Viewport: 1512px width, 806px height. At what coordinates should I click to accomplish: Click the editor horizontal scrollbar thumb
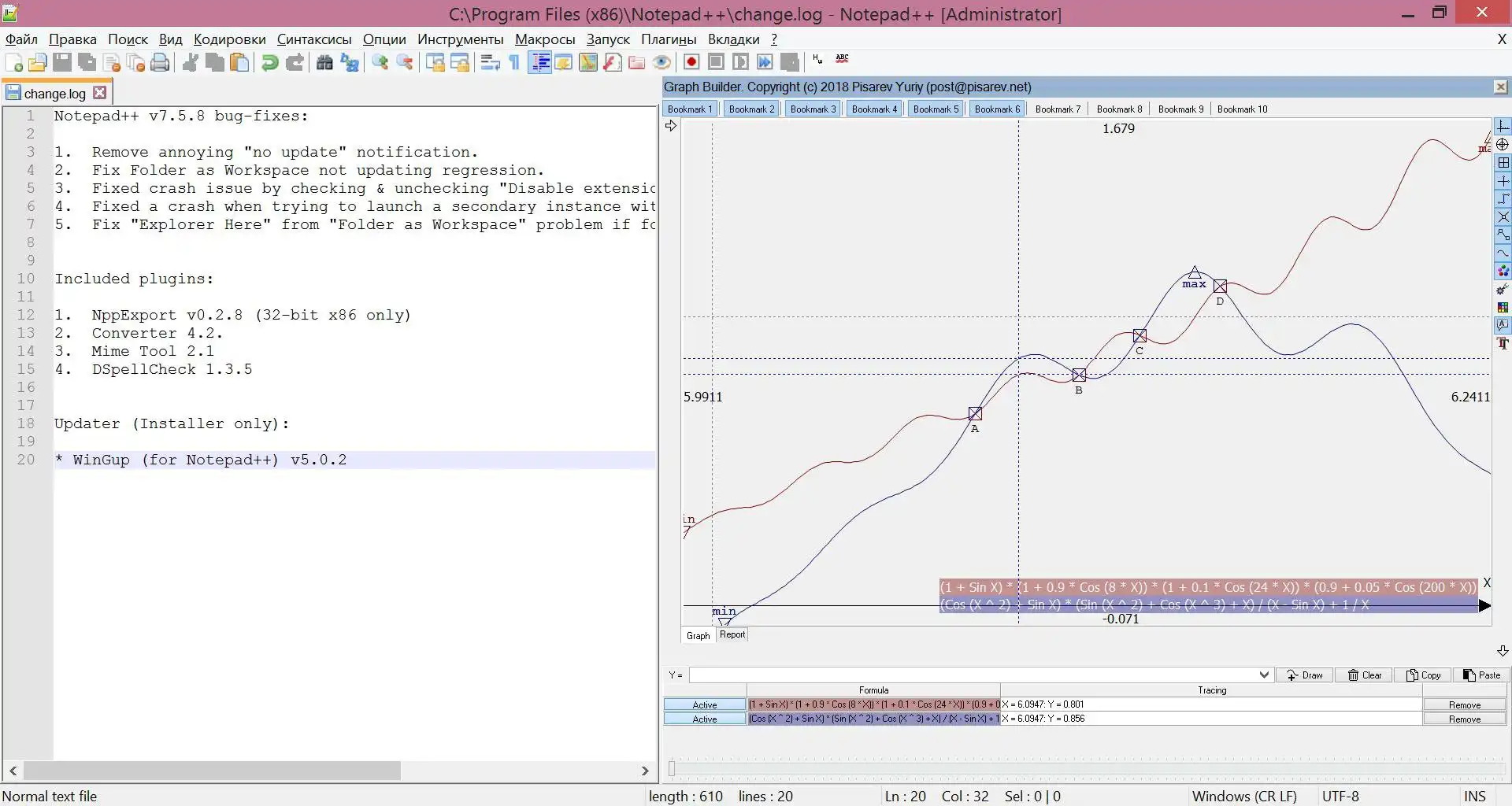click(212, 771)
